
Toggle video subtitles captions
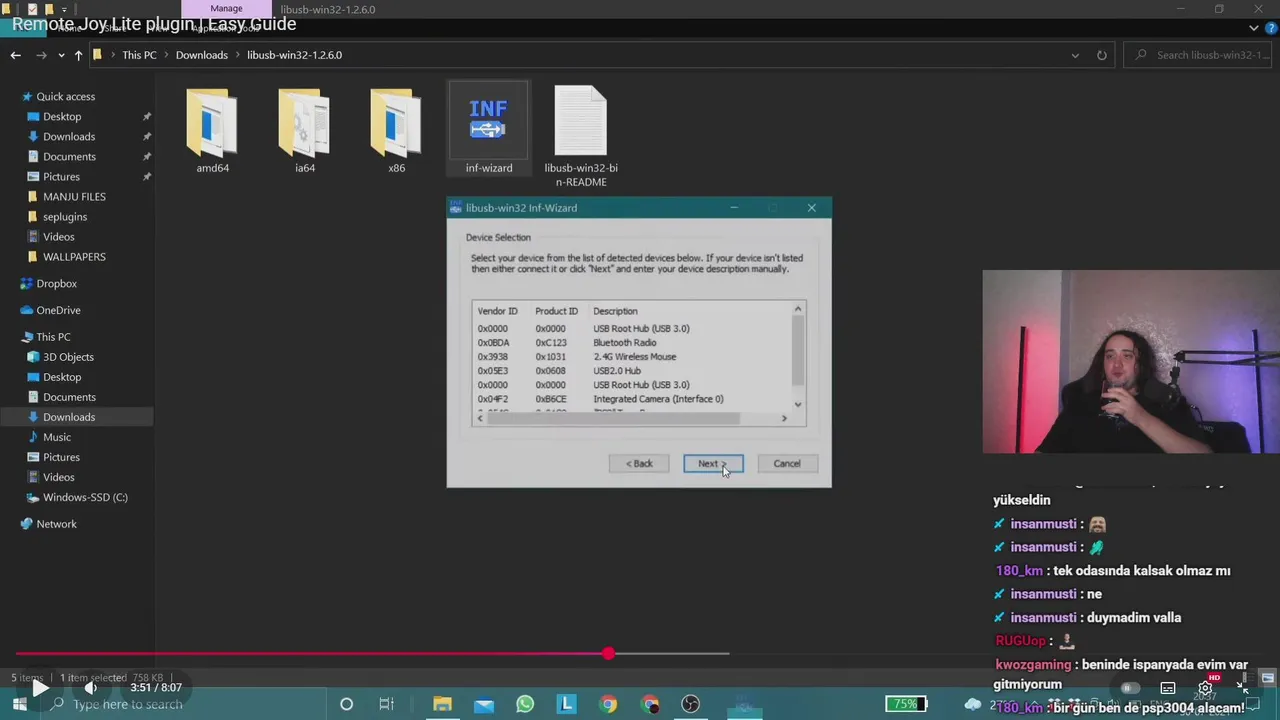[x=1168, y=688]
